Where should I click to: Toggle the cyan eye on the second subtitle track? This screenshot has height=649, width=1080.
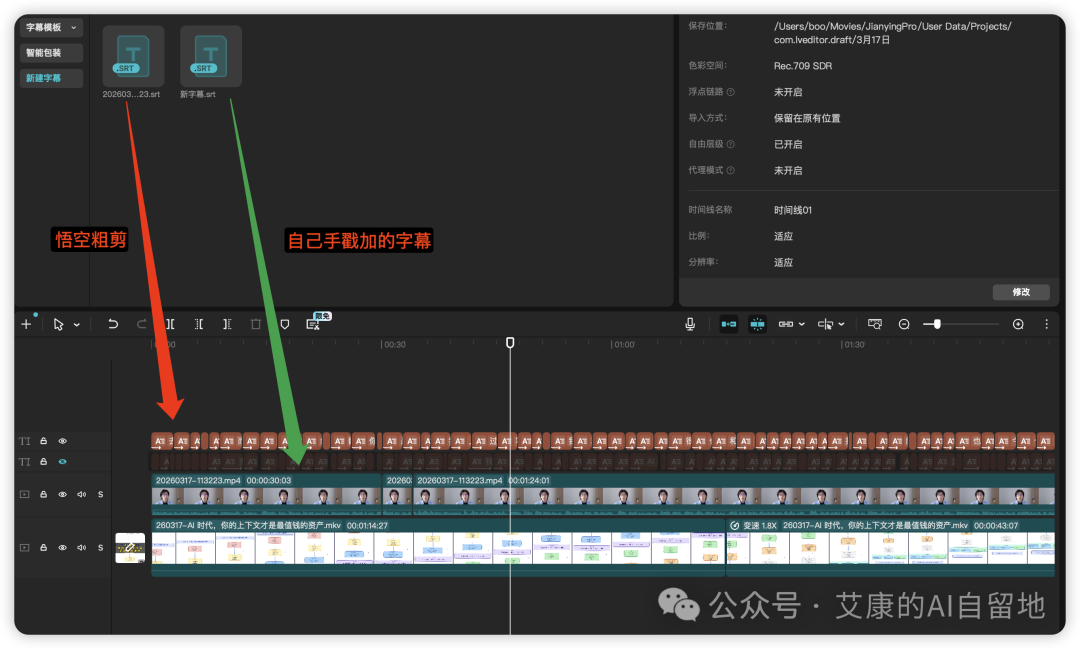pos(63,462)
